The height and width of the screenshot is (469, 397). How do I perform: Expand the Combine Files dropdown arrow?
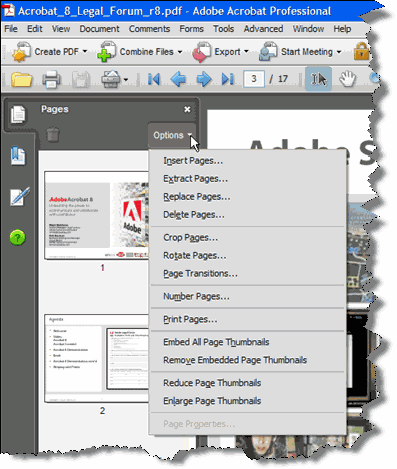tap(180, 52)
